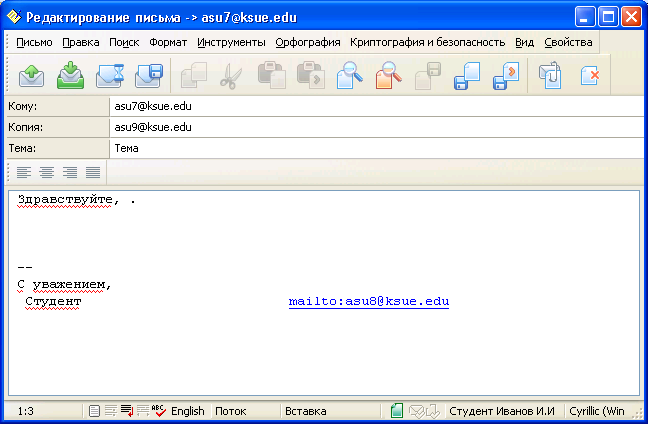648x424 pixels.
Task: Center align text in formatting bar
Action: (x=47, y=172)
